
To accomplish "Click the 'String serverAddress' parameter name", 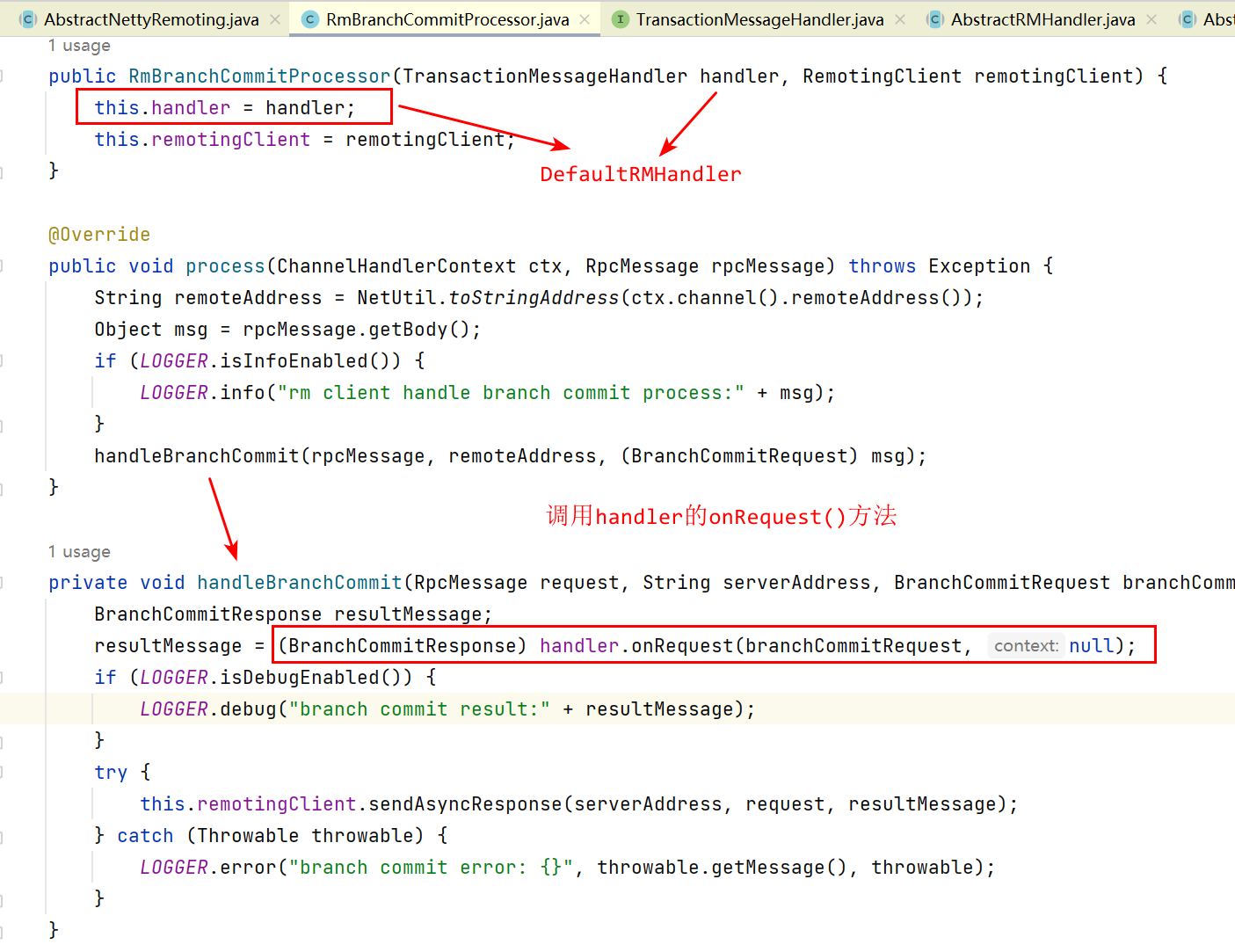I will (x=796, y=583).
